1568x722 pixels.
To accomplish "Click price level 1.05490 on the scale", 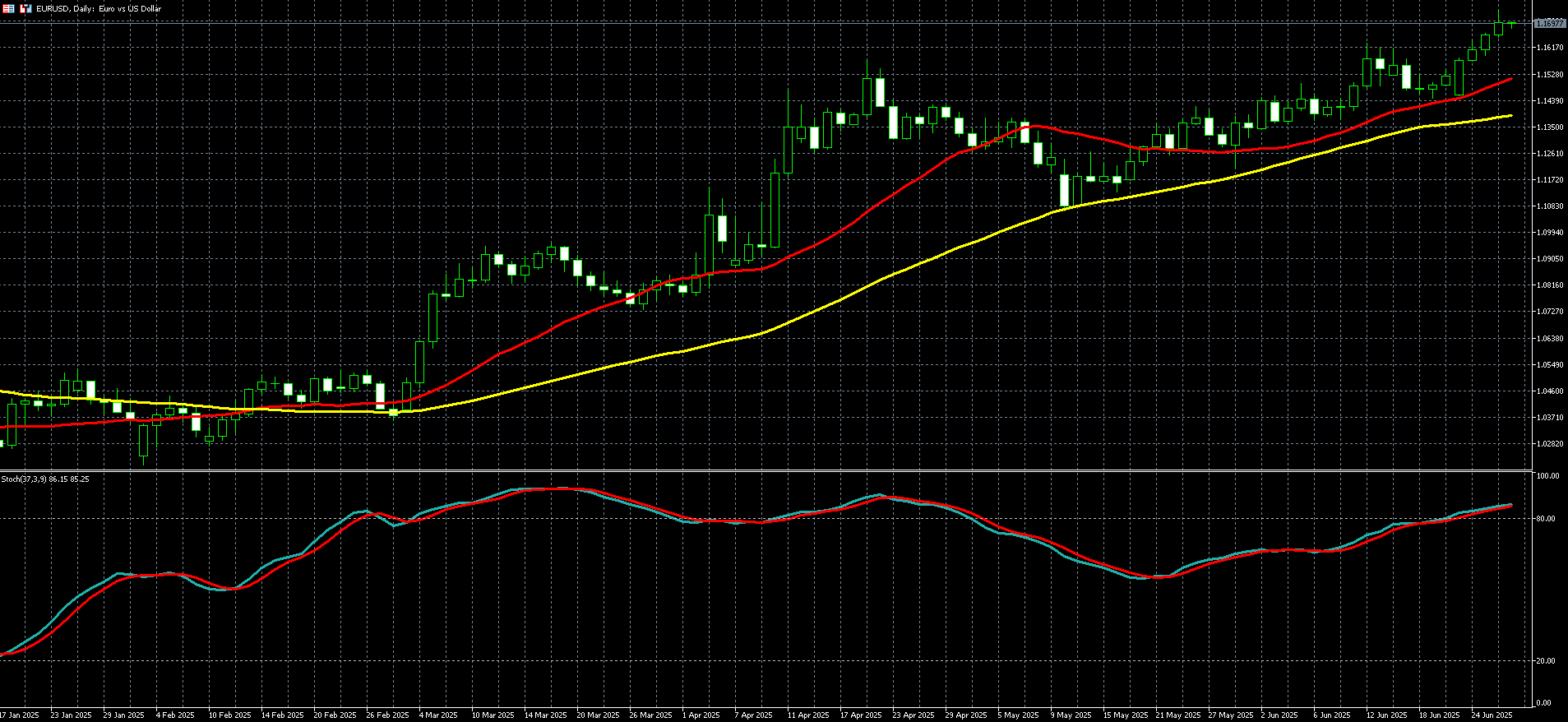I will (x=1550, y=365).
